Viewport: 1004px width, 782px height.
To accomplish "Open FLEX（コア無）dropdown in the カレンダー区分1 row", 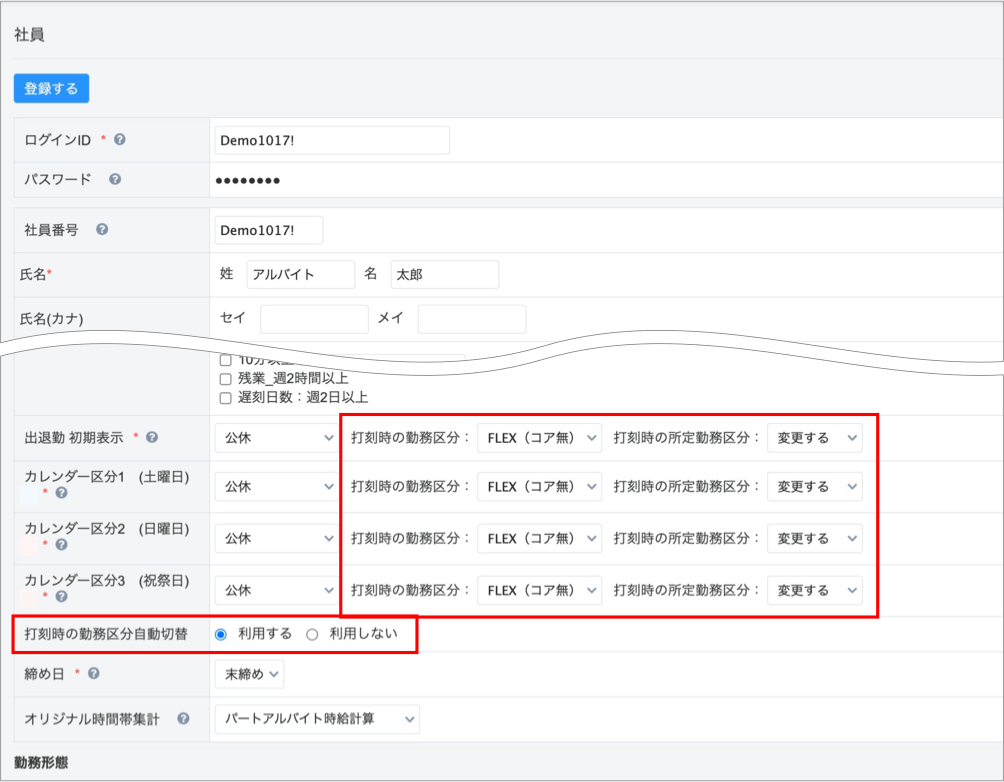I will click(x=539, y=487).
